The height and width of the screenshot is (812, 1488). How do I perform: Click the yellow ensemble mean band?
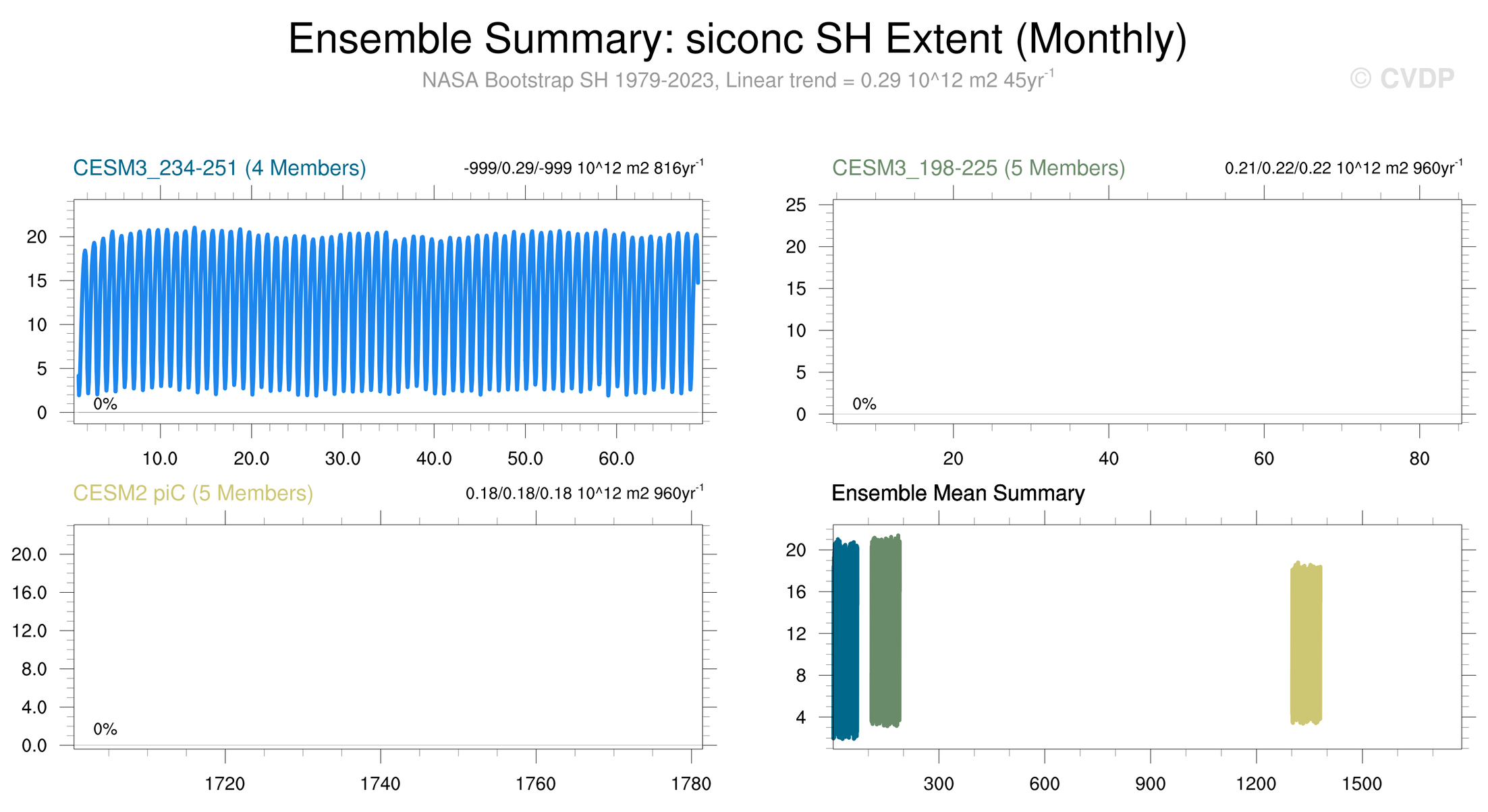pos(1305,644)
